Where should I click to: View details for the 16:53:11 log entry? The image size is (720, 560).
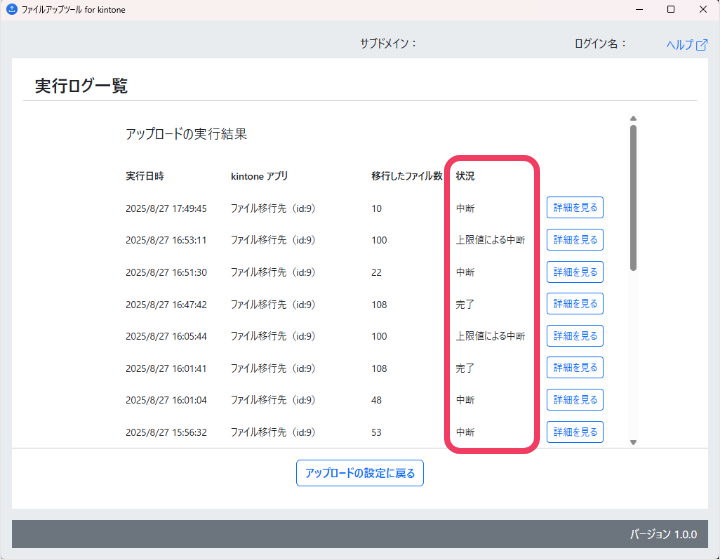(575, 240)
